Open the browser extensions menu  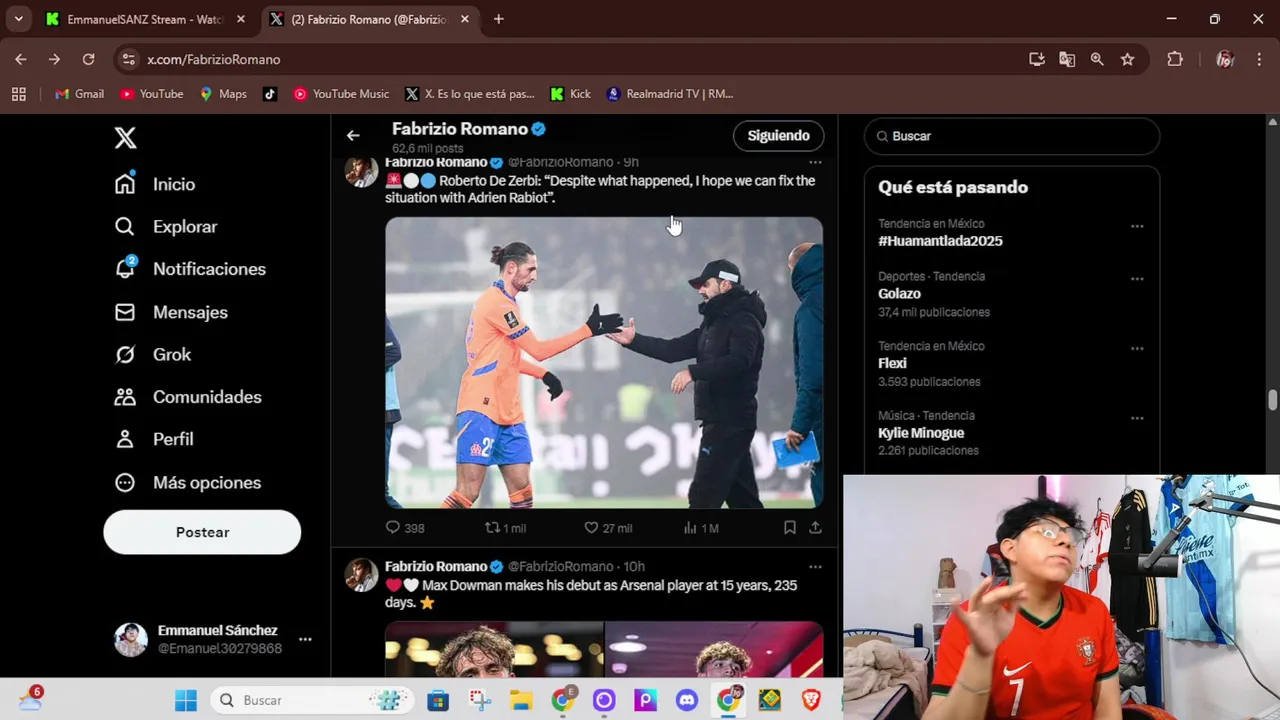(1175, 59)
